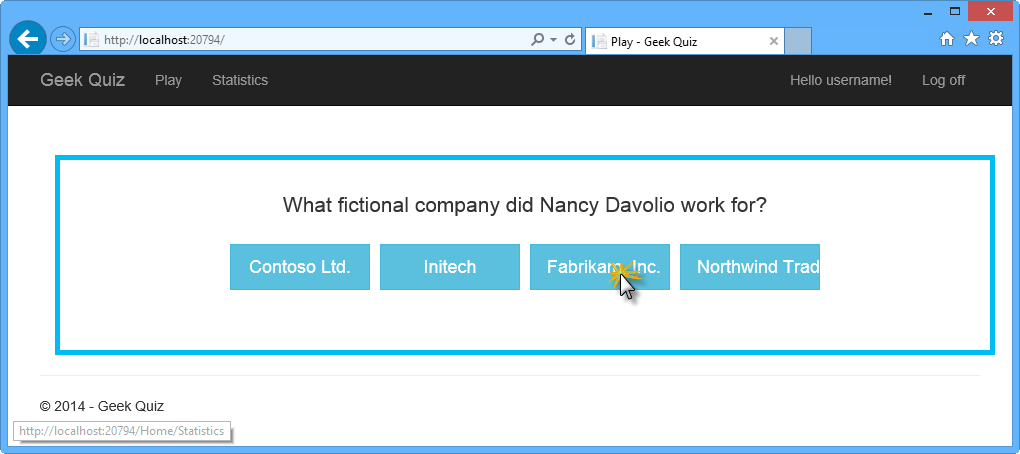Choose the Contoso Ltd. answer
1020x454 pixels.
click(300, 267)
